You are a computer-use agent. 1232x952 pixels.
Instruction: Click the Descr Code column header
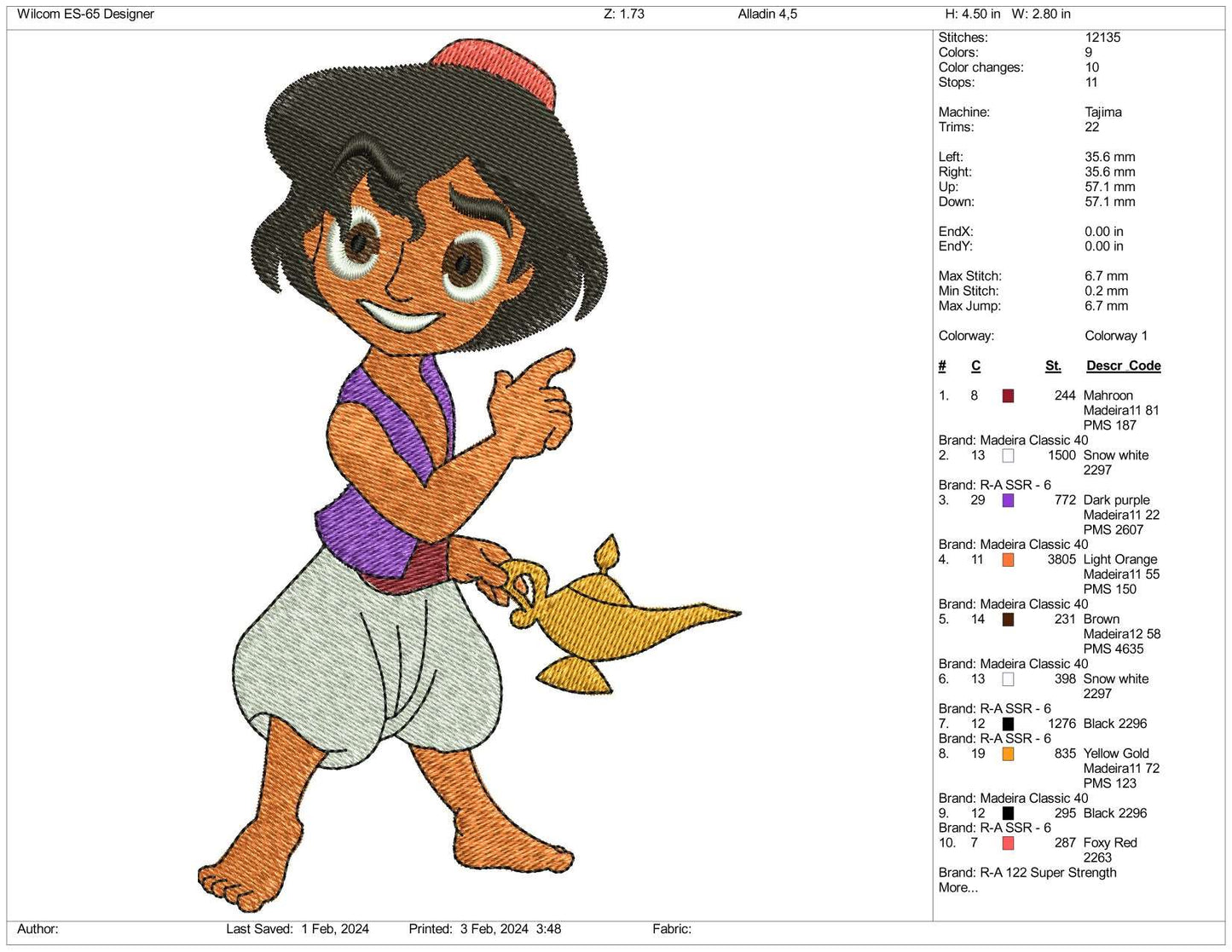click(1123, 366)
